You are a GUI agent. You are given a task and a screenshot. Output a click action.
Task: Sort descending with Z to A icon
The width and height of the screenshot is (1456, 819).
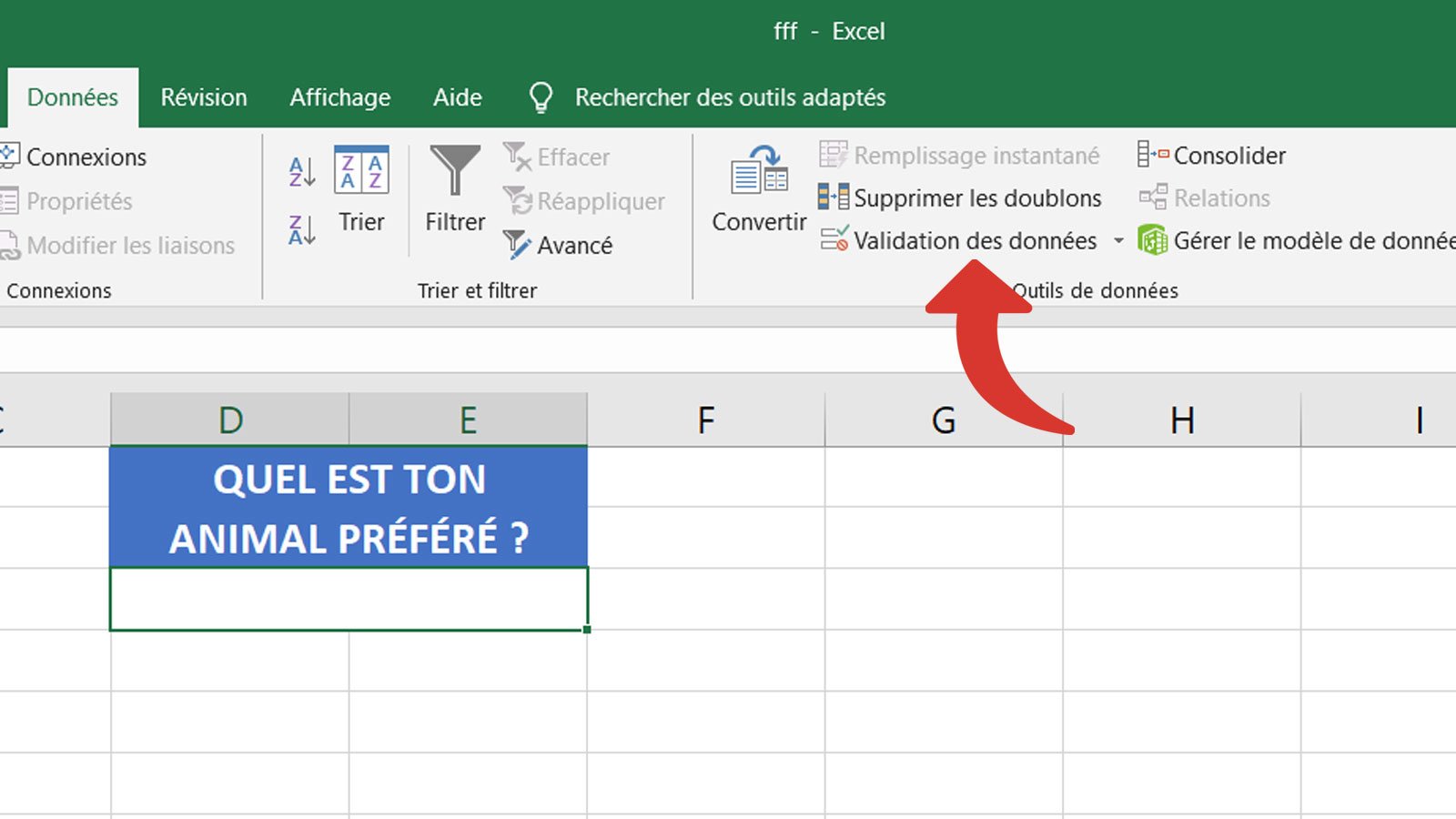pyautogui.click(x=302, y=229)
